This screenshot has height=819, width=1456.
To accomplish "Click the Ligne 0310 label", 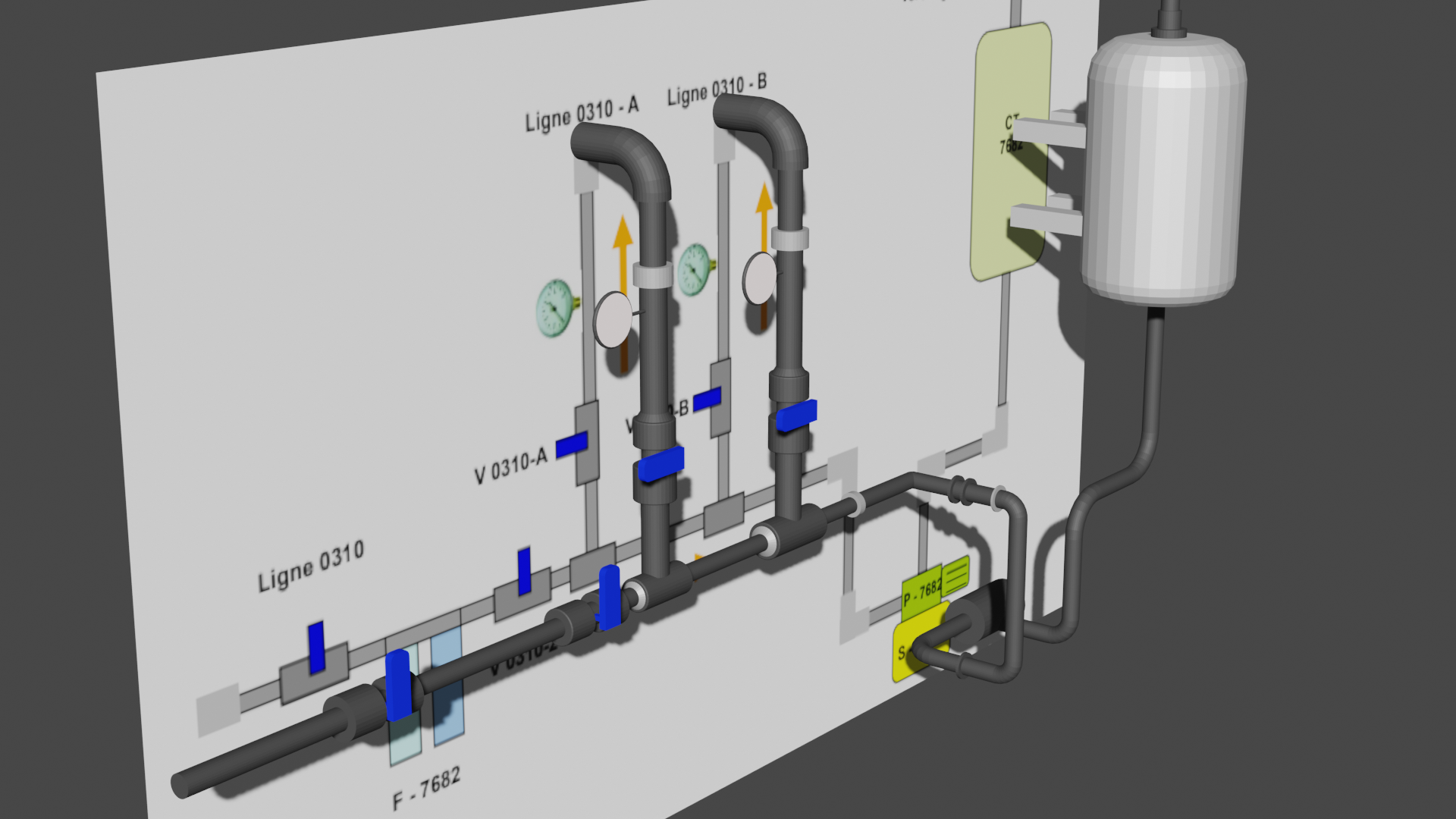I will coord(311,566).
